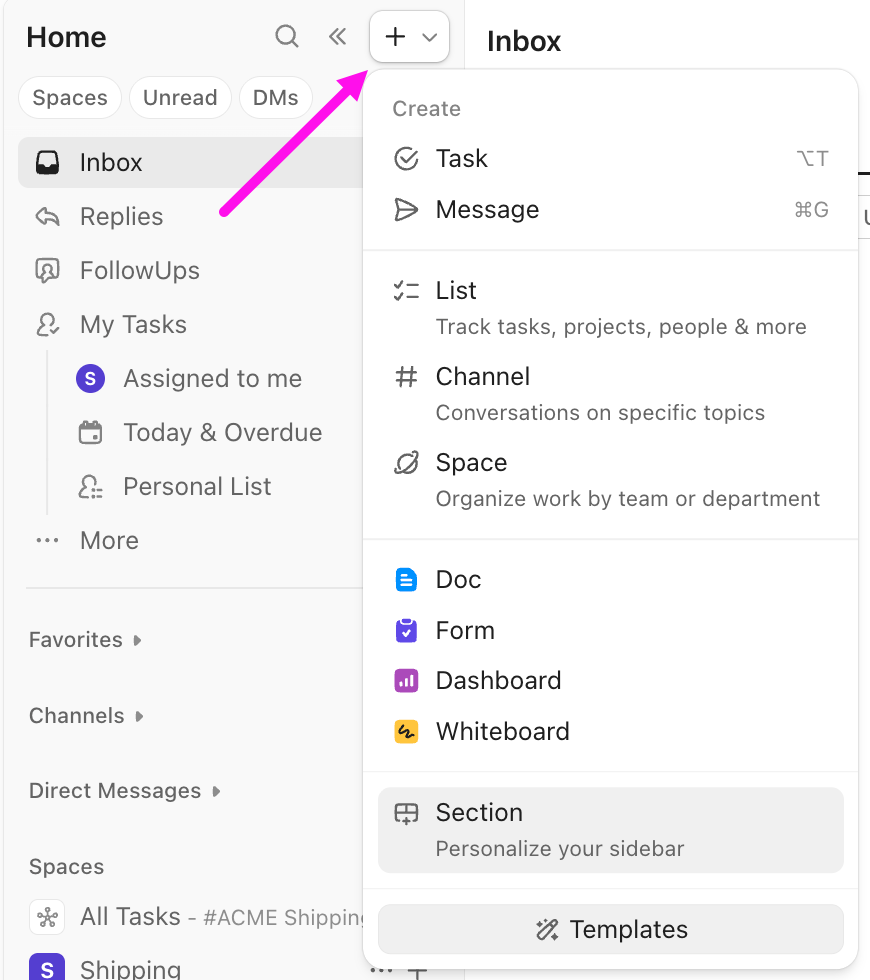Click the Channel hashtag icon
This screenshot has width=870, height=980.
[406, 377]
